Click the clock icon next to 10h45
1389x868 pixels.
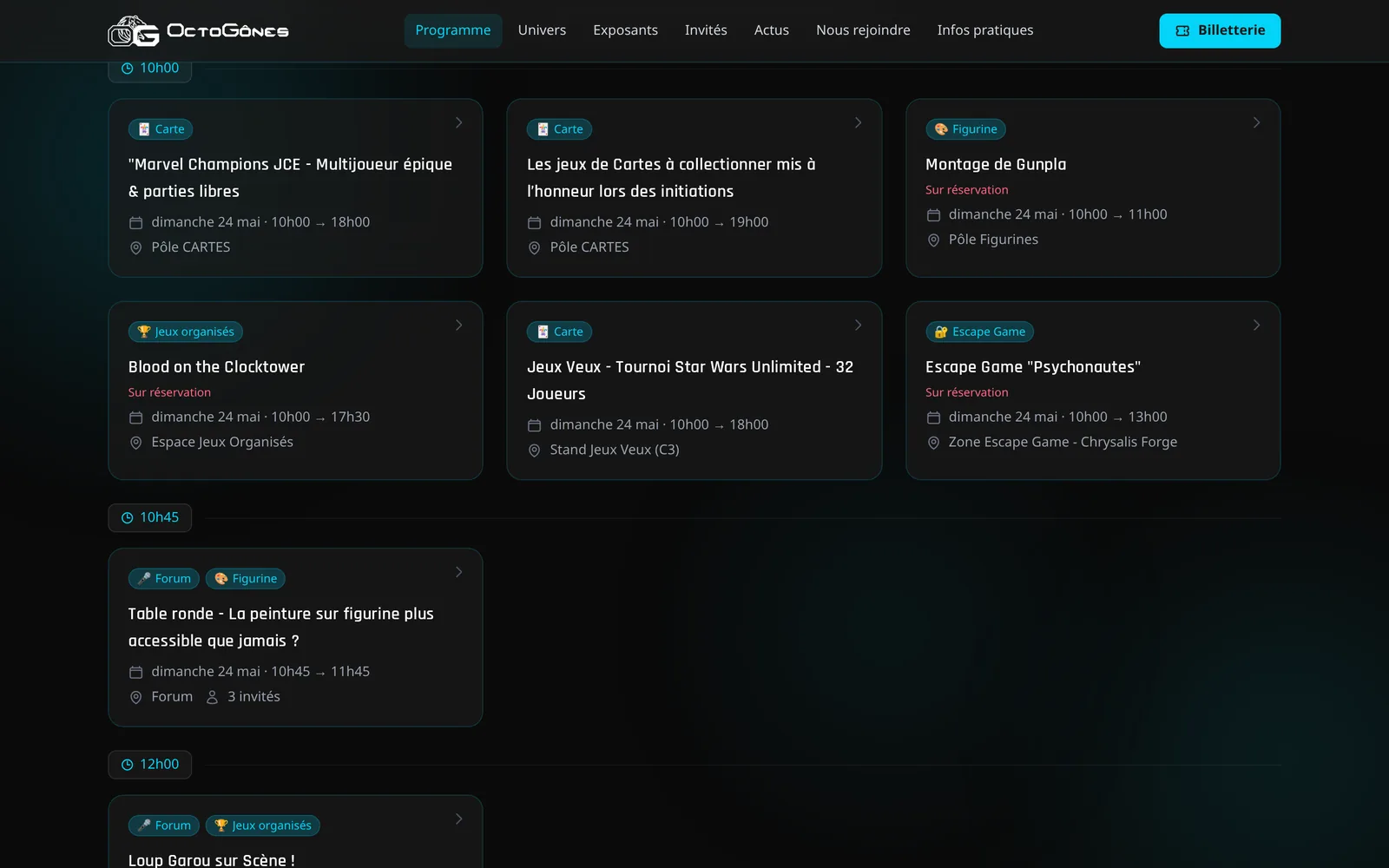pos(128,517)
